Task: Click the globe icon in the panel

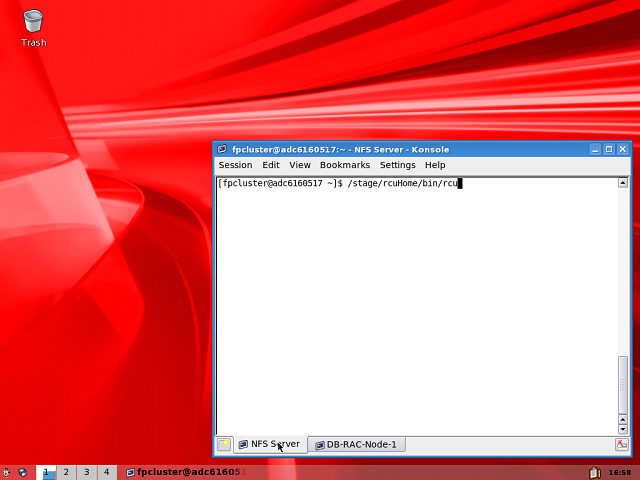Action: 22,472
